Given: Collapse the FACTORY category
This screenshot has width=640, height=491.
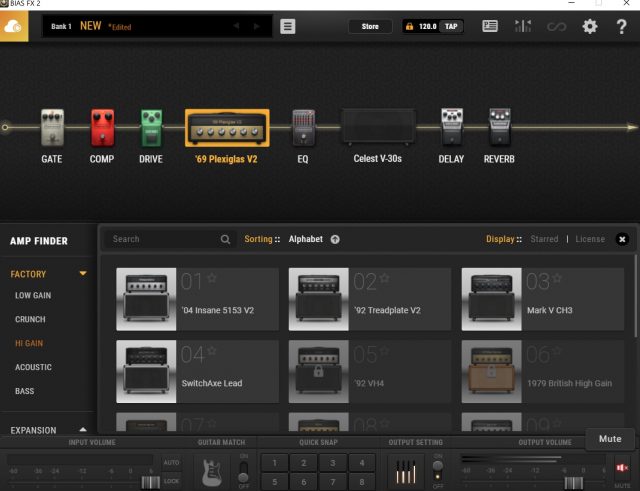Looking at the screenshot, I should [x=83, y=273].
